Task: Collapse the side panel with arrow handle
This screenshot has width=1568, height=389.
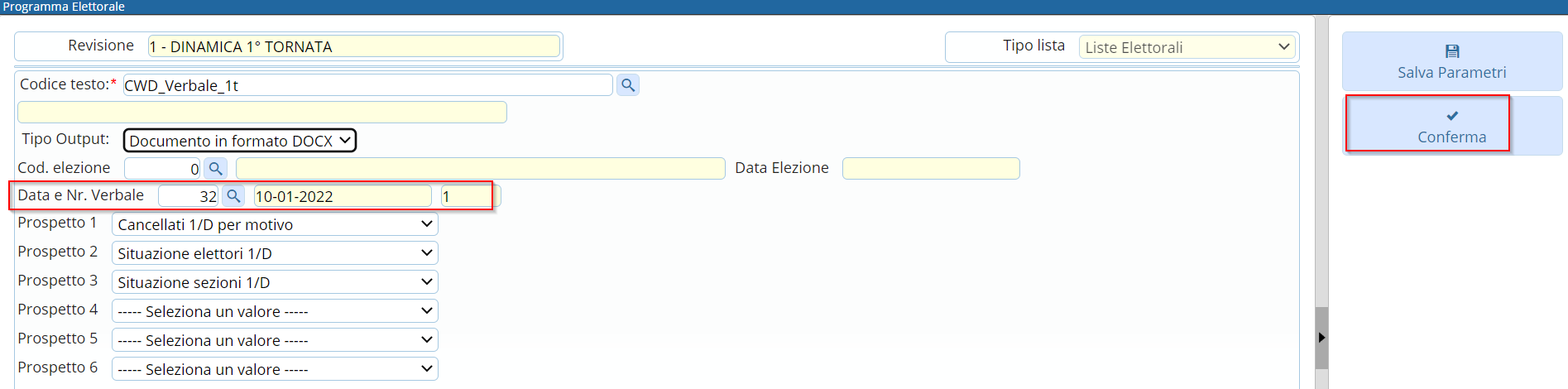Action: pyautogui.click(x=1321, y=338)
